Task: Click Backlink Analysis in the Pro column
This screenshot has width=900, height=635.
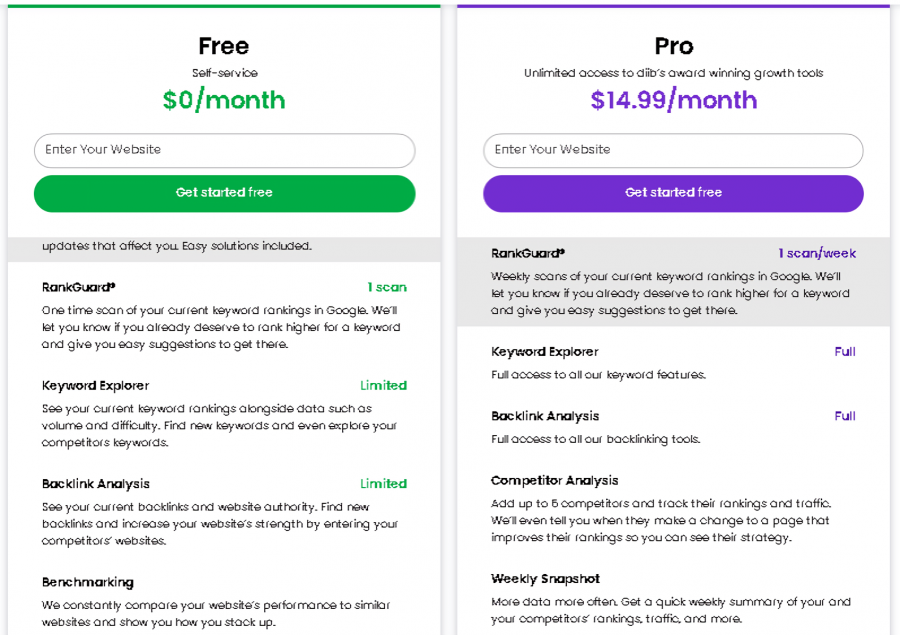Action: (x=545, y=416)
